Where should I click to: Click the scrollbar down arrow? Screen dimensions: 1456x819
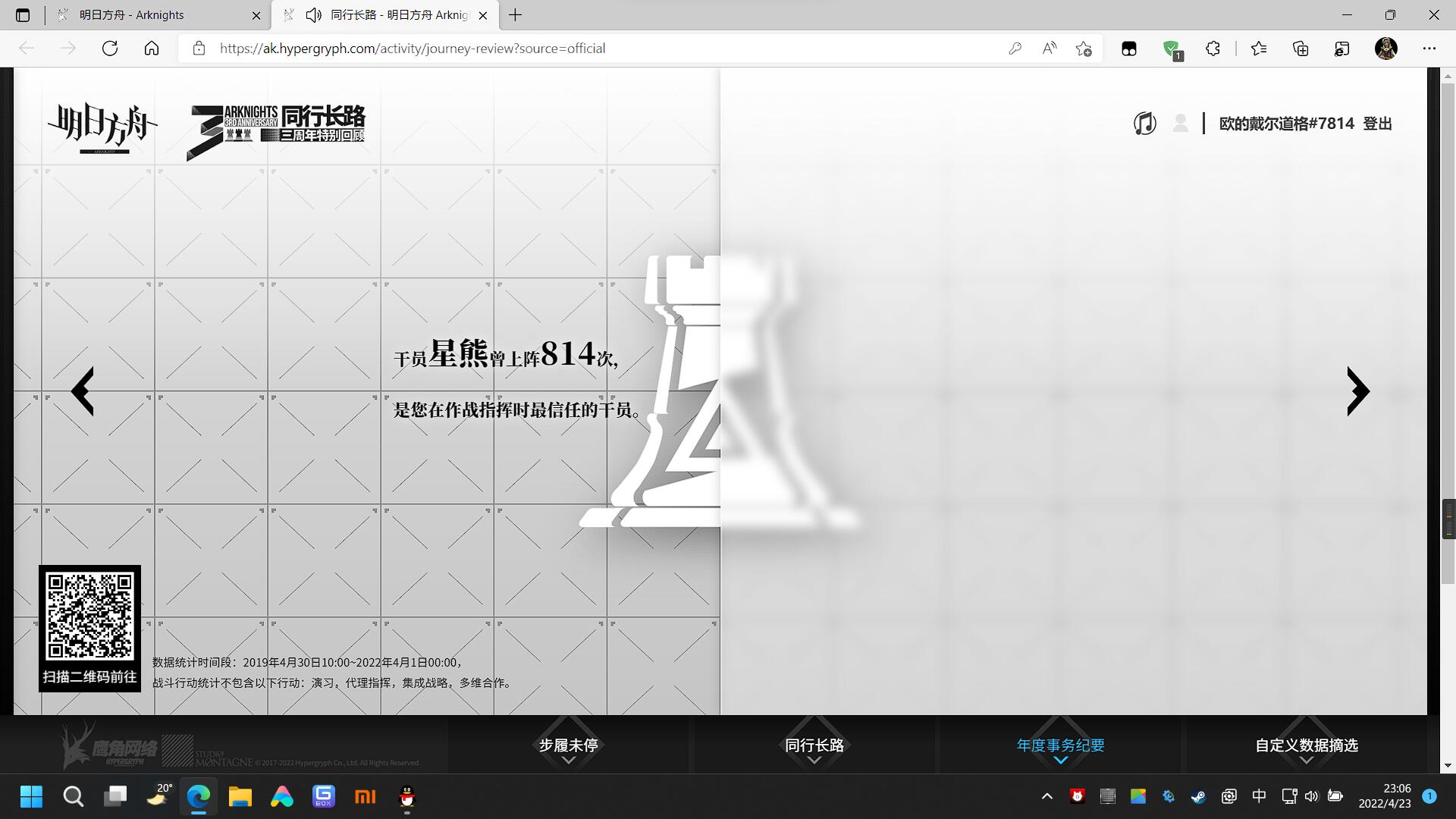click(x=1448, y=766)
